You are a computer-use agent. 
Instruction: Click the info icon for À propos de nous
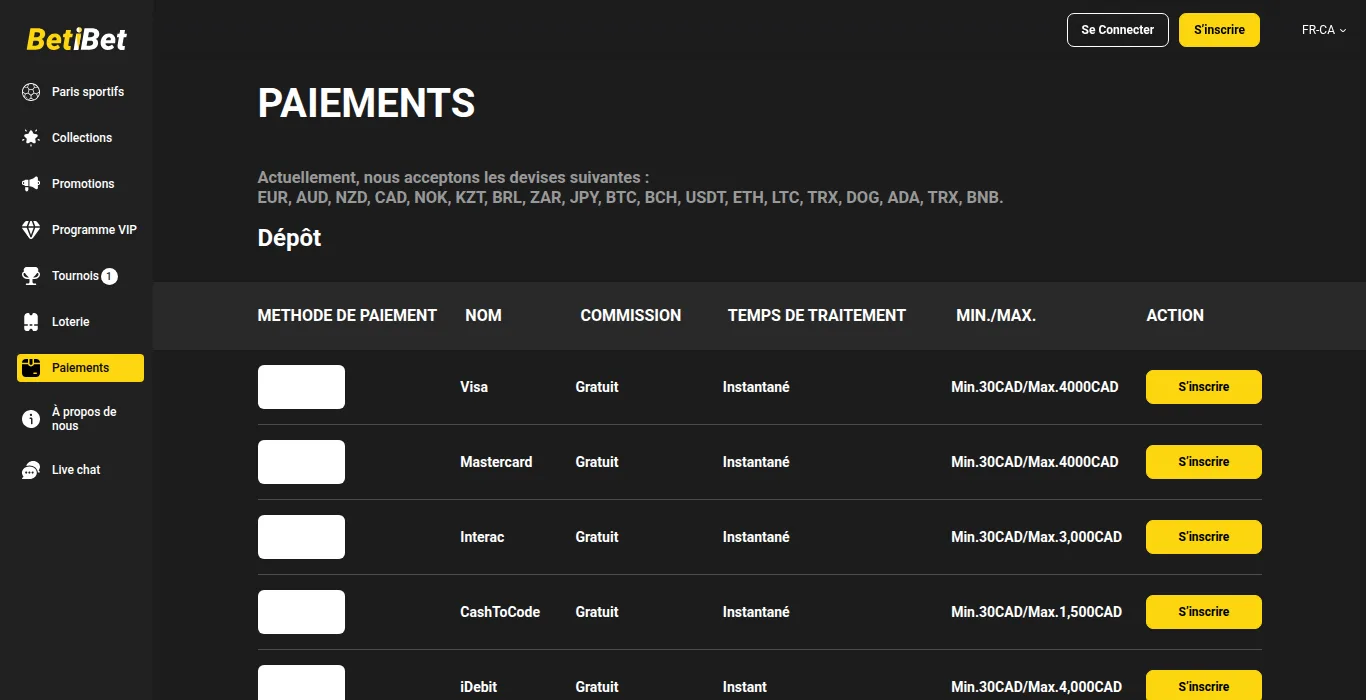click(x=31, y=419)
